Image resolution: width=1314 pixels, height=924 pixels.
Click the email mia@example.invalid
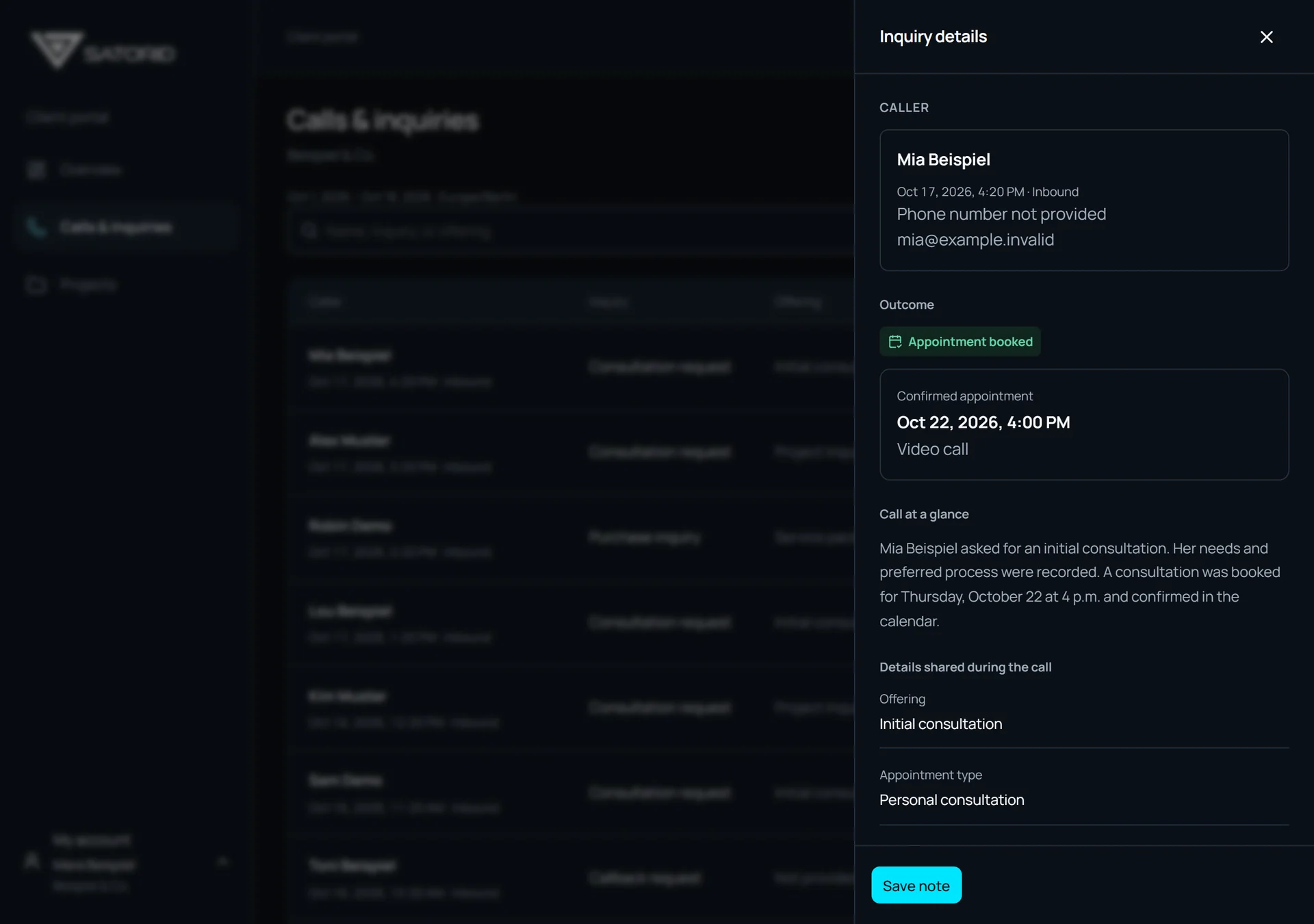point(975,240)
